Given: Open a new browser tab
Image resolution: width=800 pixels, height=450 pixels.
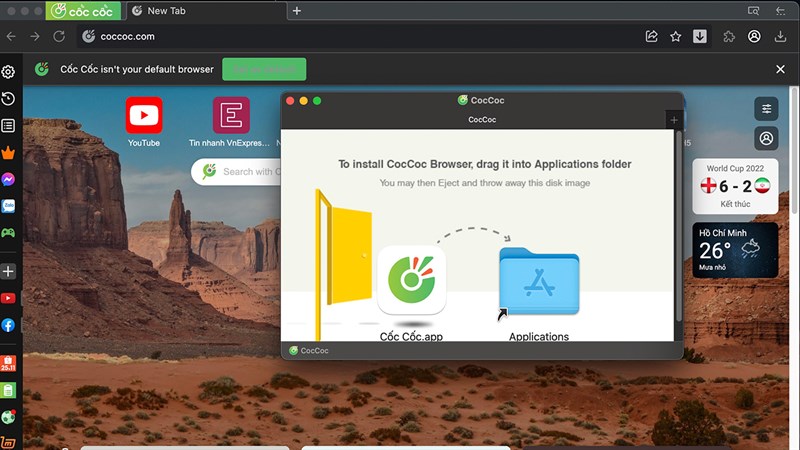Looking at the screenshot, I should click(x=296, y=11).
